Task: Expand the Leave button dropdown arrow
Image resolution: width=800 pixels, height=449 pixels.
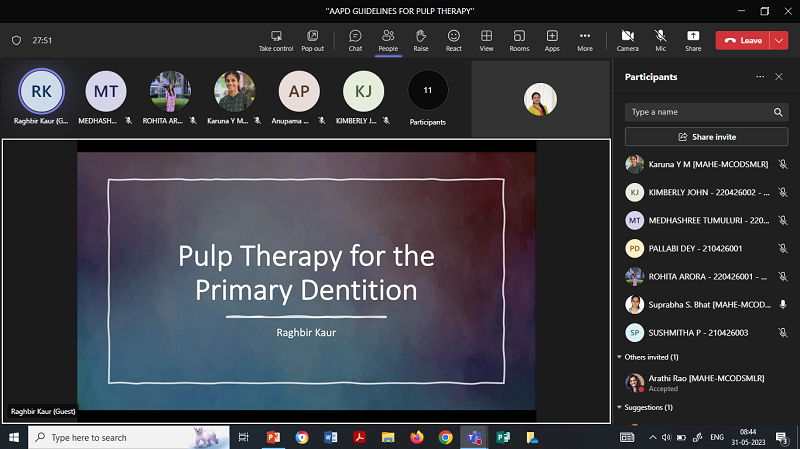Action: pyautogui.click(x=779, y=40)
